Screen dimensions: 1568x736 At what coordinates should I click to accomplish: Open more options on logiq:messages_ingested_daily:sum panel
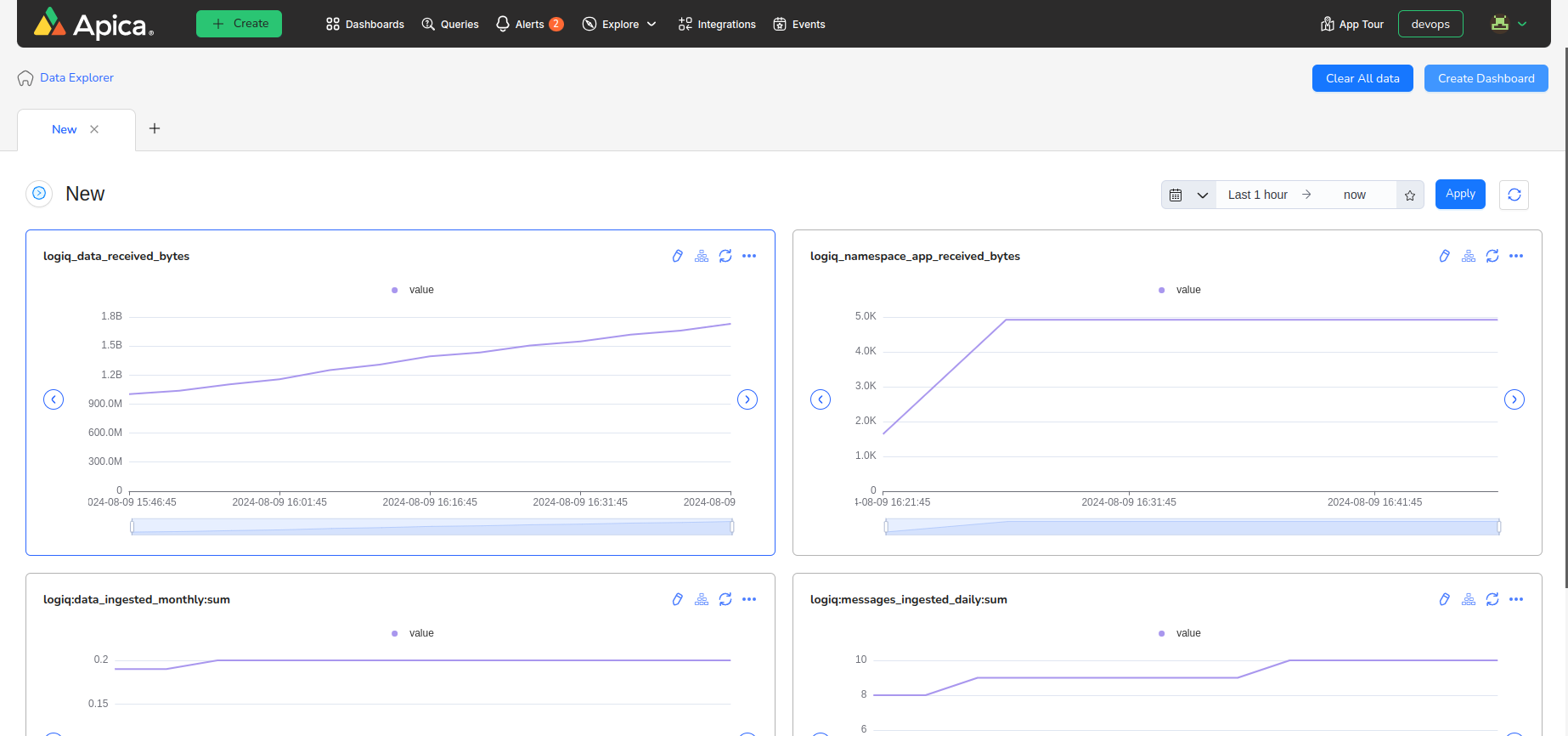click(x=1515, y=599)
